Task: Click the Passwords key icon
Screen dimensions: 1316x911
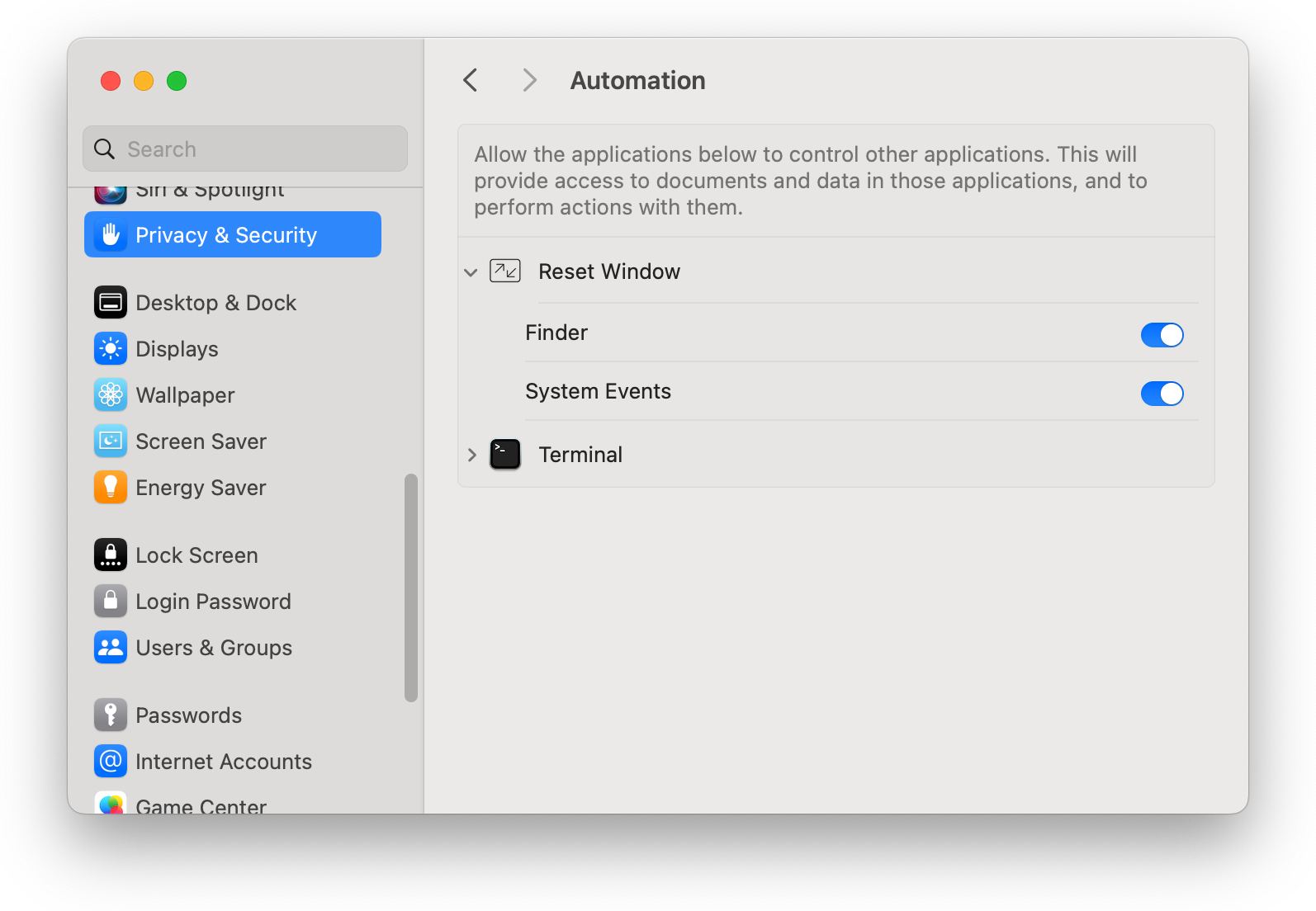Action: 111,715
